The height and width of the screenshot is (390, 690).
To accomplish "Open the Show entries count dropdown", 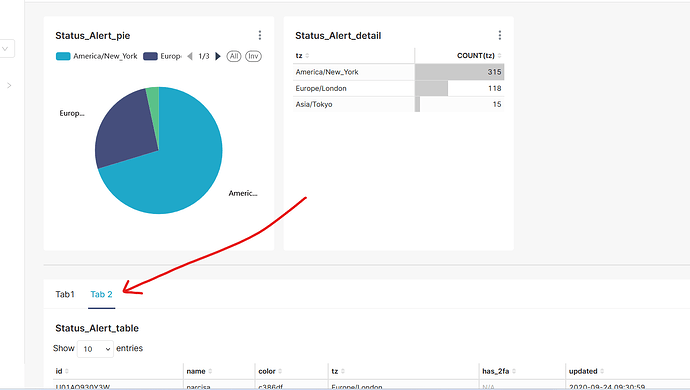I will (95, 349).
